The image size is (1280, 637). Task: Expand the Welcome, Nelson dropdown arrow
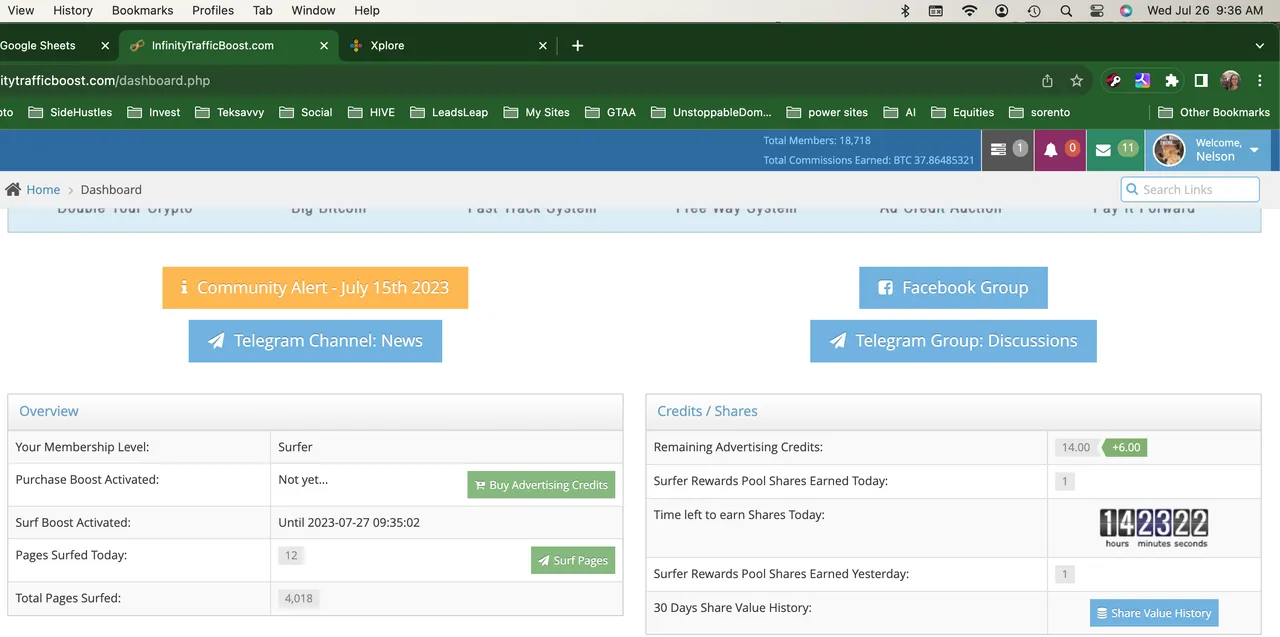tap(1254, 150)
